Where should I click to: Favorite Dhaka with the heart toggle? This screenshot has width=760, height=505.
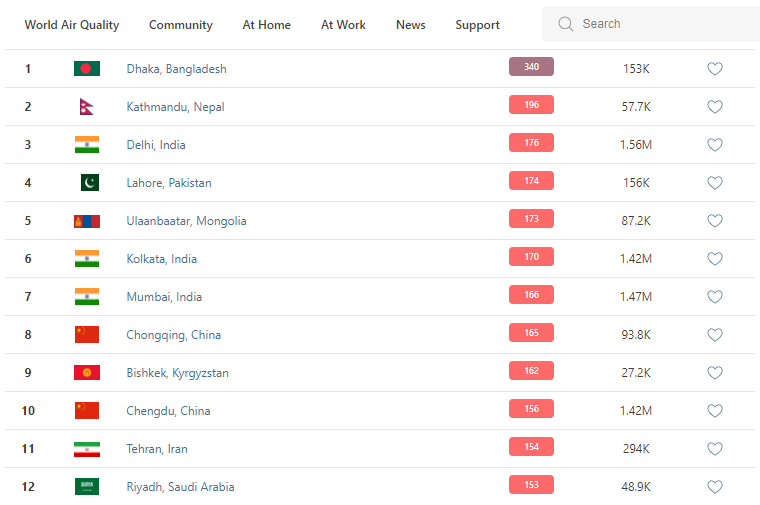[x=715, y=69]
